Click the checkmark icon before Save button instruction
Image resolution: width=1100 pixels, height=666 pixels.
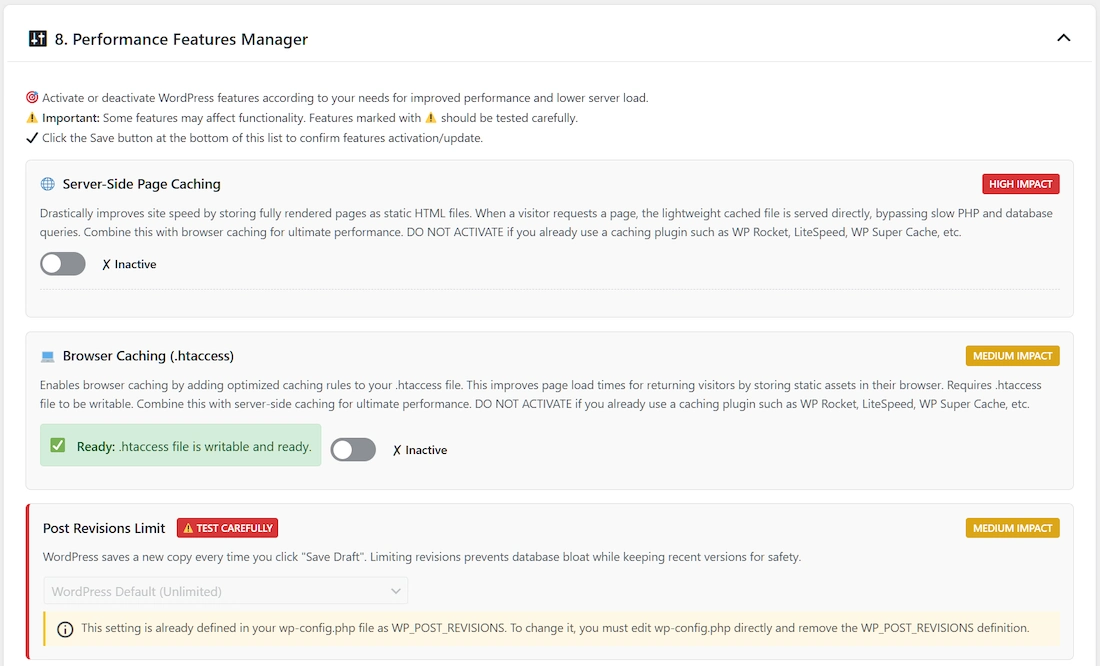tap(32, 138)
